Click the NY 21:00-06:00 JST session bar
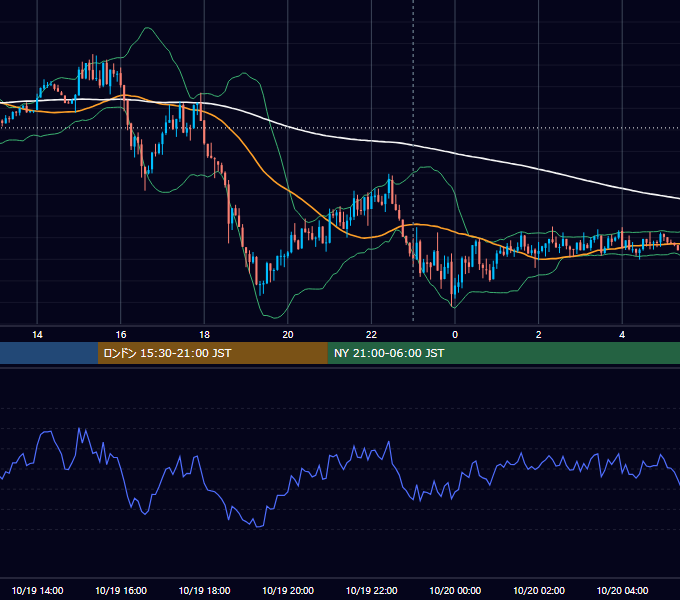 [503, 353]
